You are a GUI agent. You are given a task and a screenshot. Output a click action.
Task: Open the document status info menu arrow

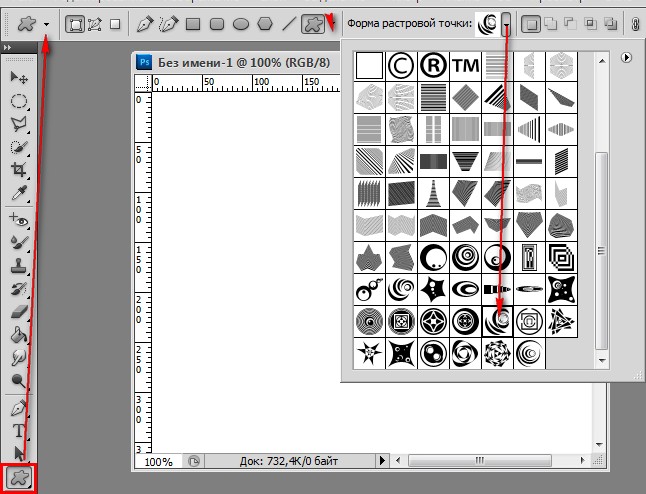[382, 460]
